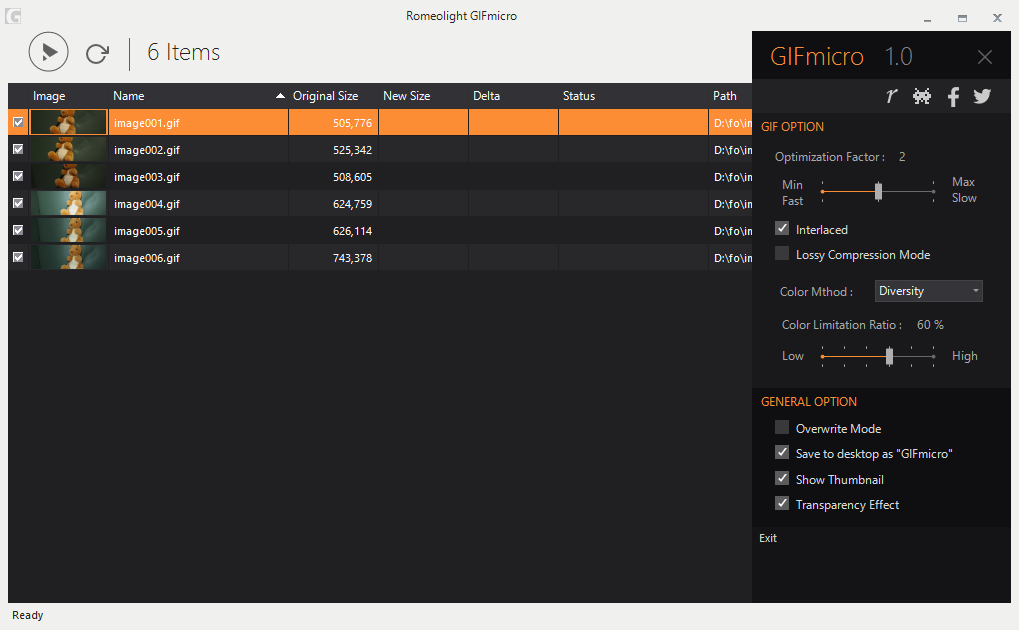1019x630 pixels.
Task: Click the GIFmicro app icon top left
Action: [x=11, y=15]
